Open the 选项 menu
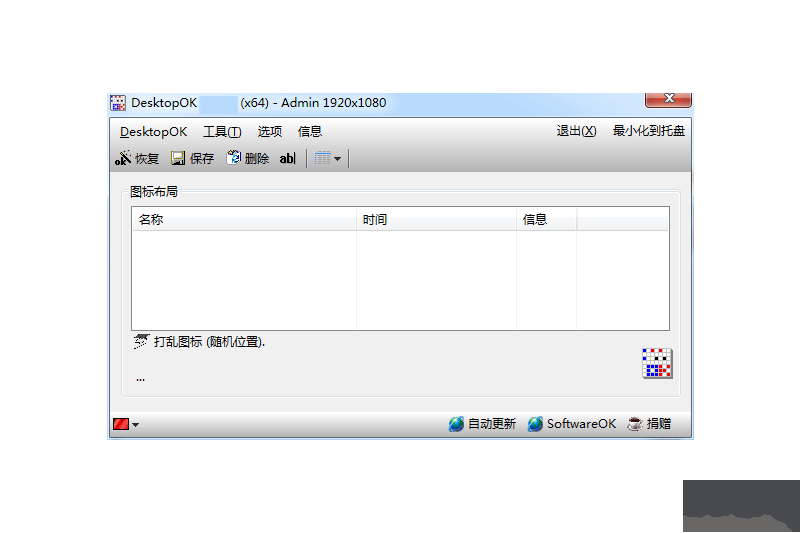The width and height of the screenshot is (800, 533). (269, 132)
